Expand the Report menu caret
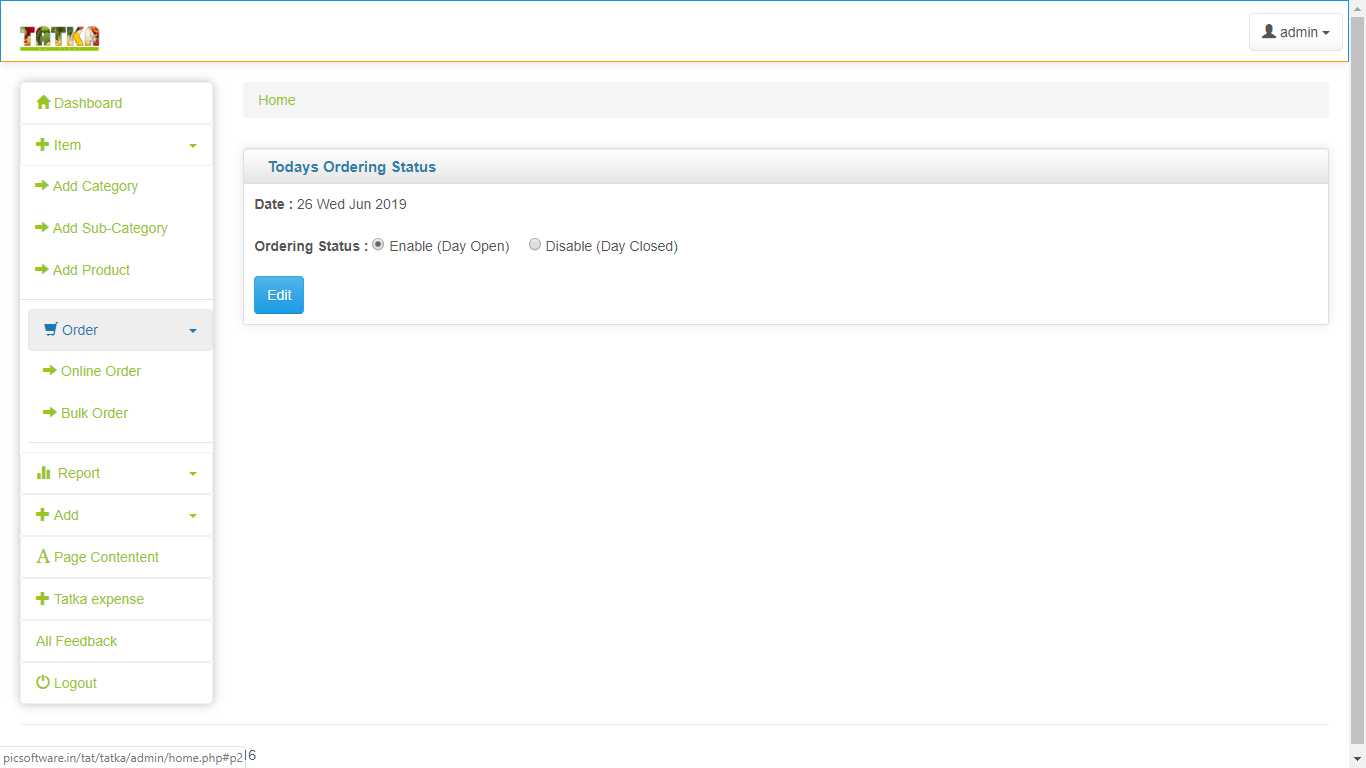The width and height of the screenshot is (1366, 768). [x=193, y=474]
